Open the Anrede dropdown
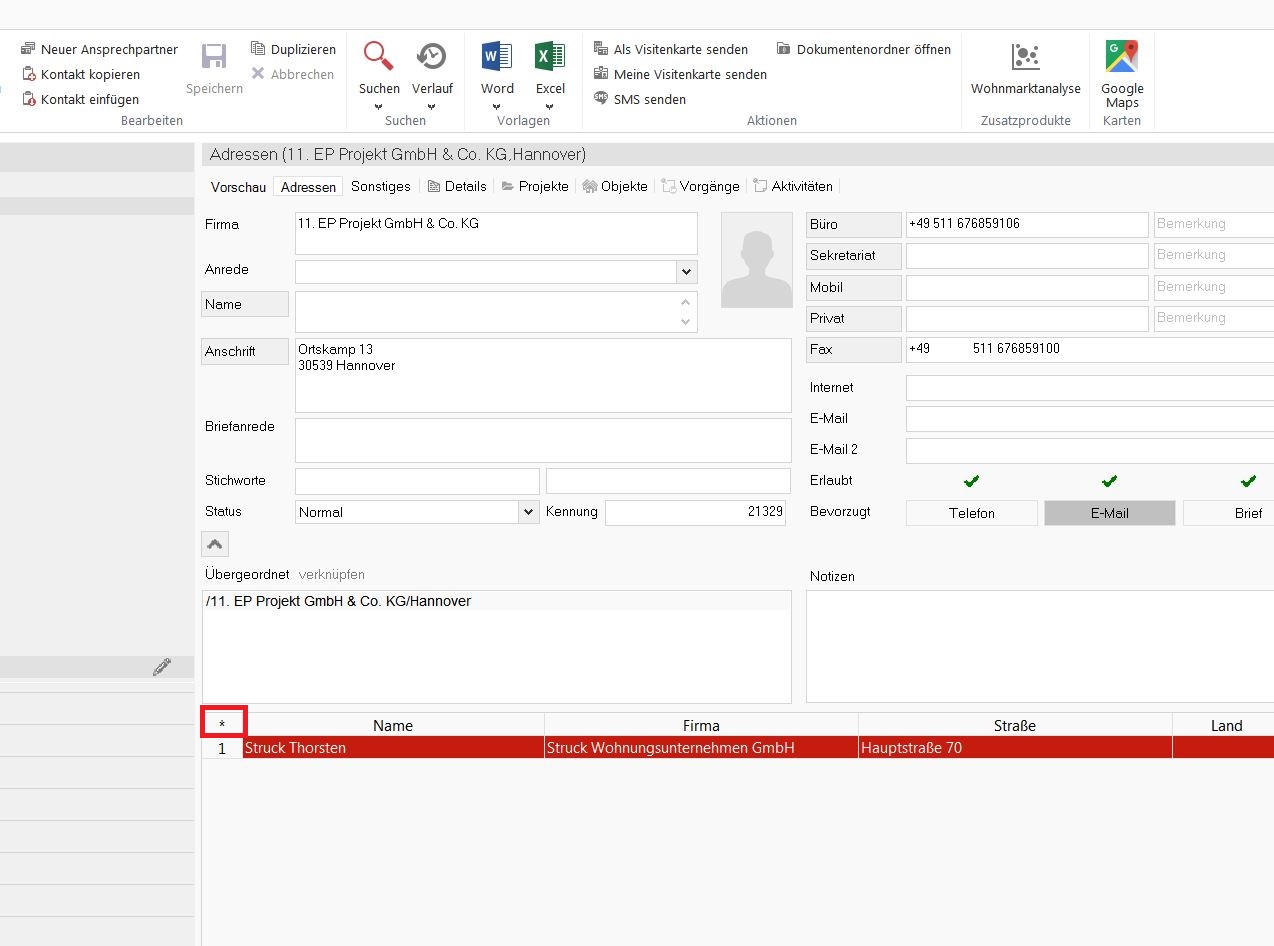The width and height of the screenshot is (1274, 946). (686, 271)
